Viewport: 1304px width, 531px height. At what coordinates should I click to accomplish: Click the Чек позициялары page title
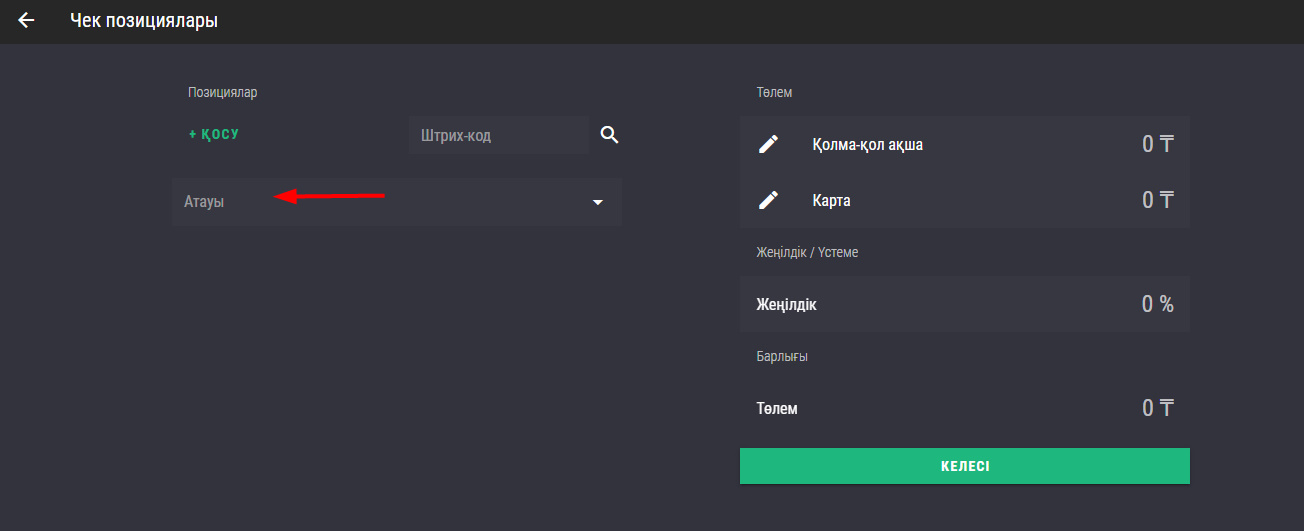(x=144, y=20)
